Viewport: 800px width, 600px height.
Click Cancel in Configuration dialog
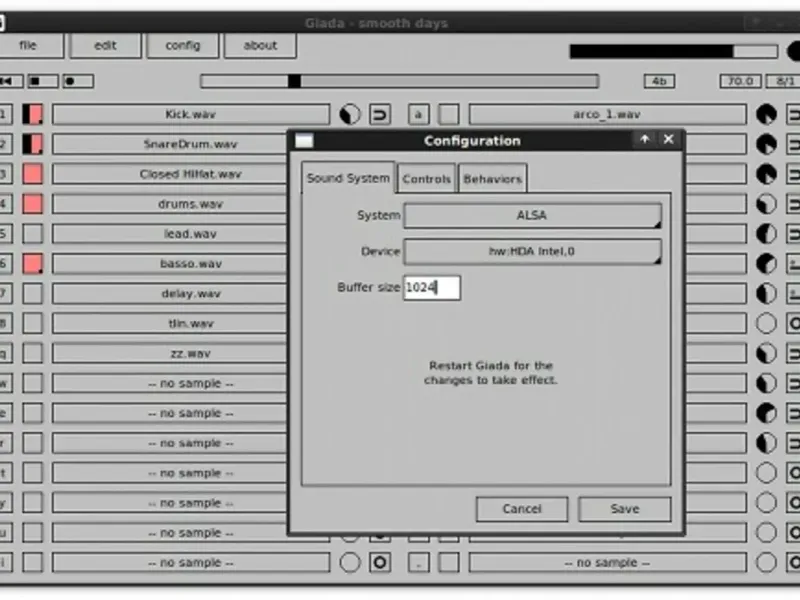[521, 509]
